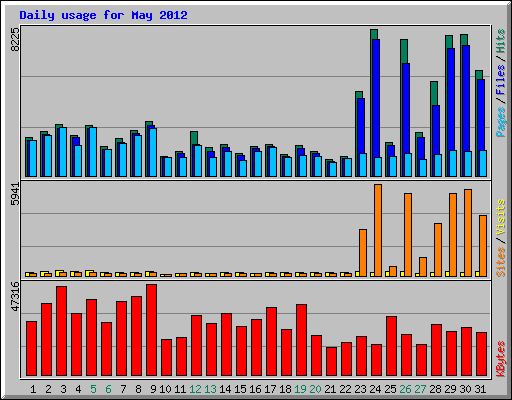Click weekend day 13 label
Screen dimensions: 512x400
coord(210,389)
